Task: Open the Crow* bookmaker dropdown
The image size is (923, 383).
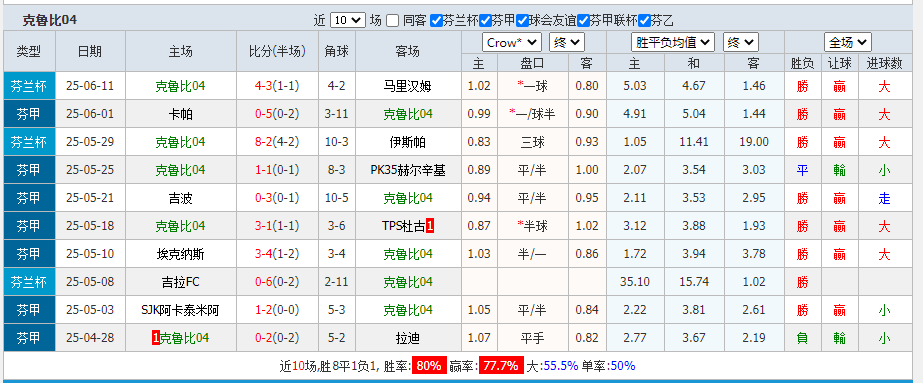Action: coord(512,42)
